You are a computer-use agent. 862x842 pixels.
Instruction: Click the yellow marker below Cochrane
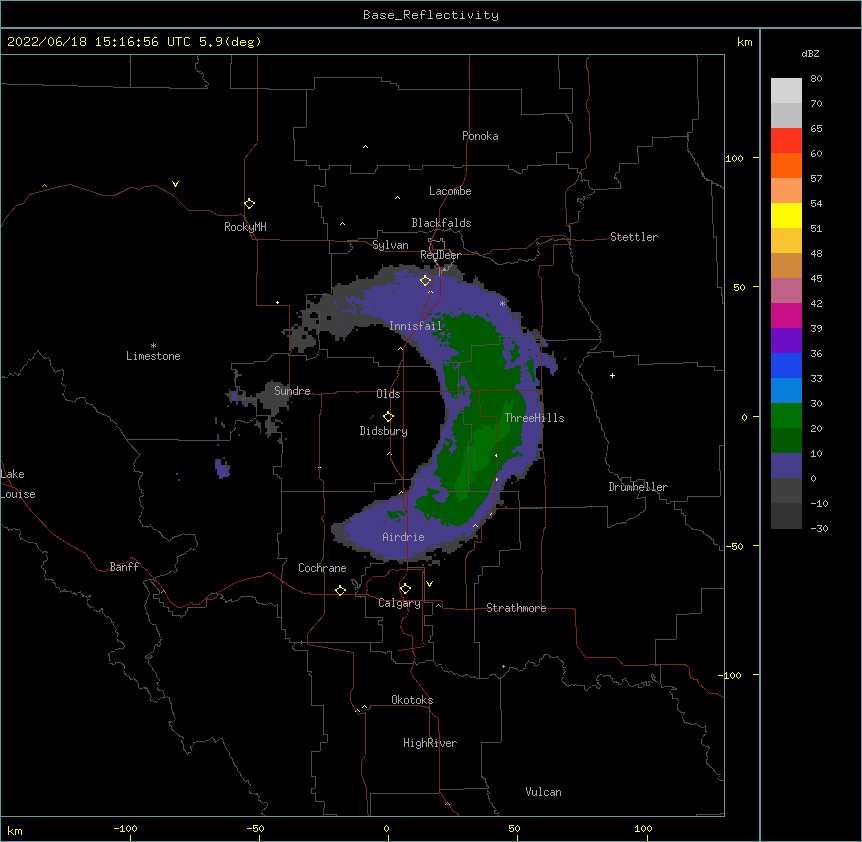tap(341, 591)
